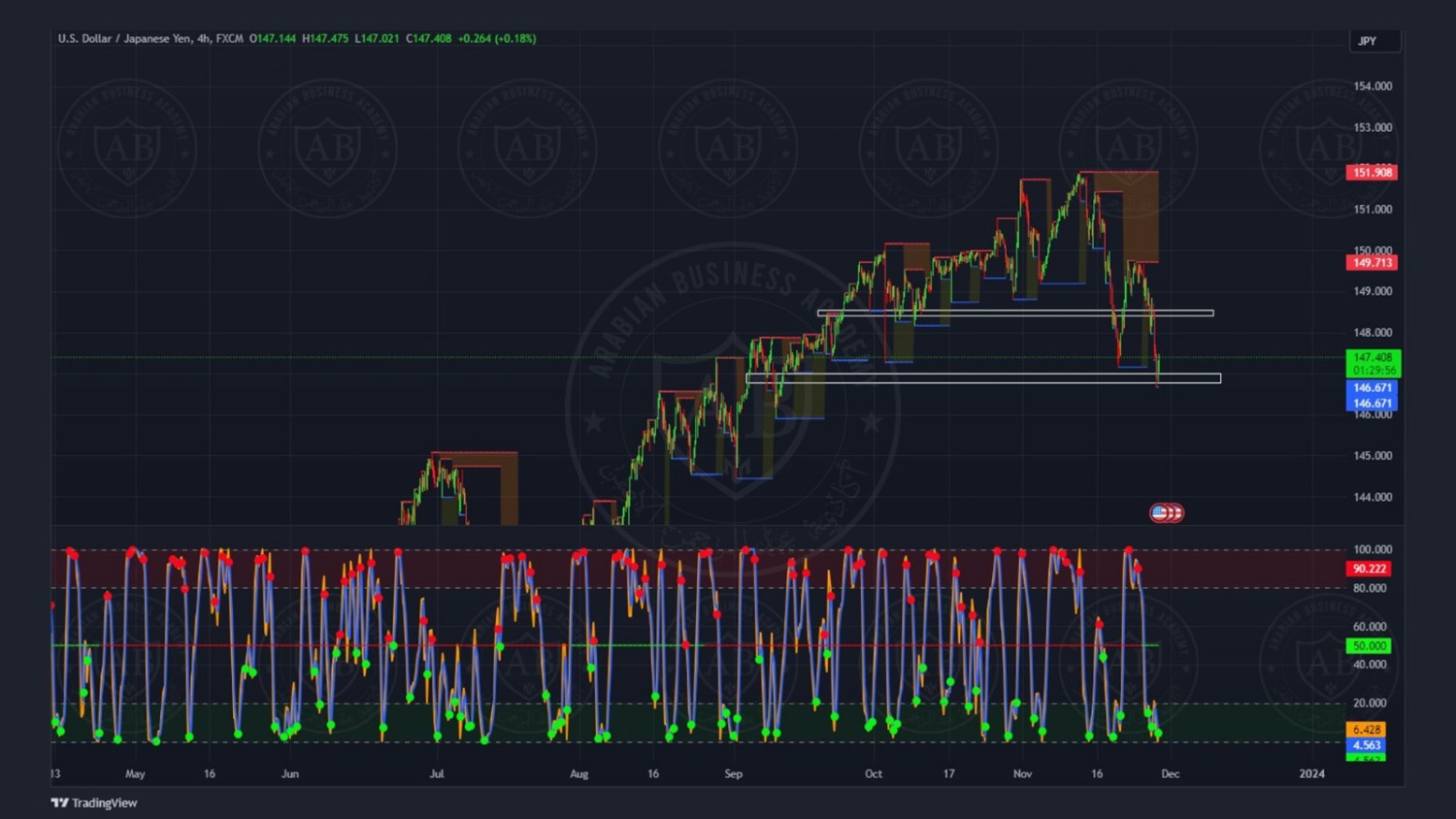
Task: Click the 148.000 price axis label
Action: click(x=1373, y=333)
